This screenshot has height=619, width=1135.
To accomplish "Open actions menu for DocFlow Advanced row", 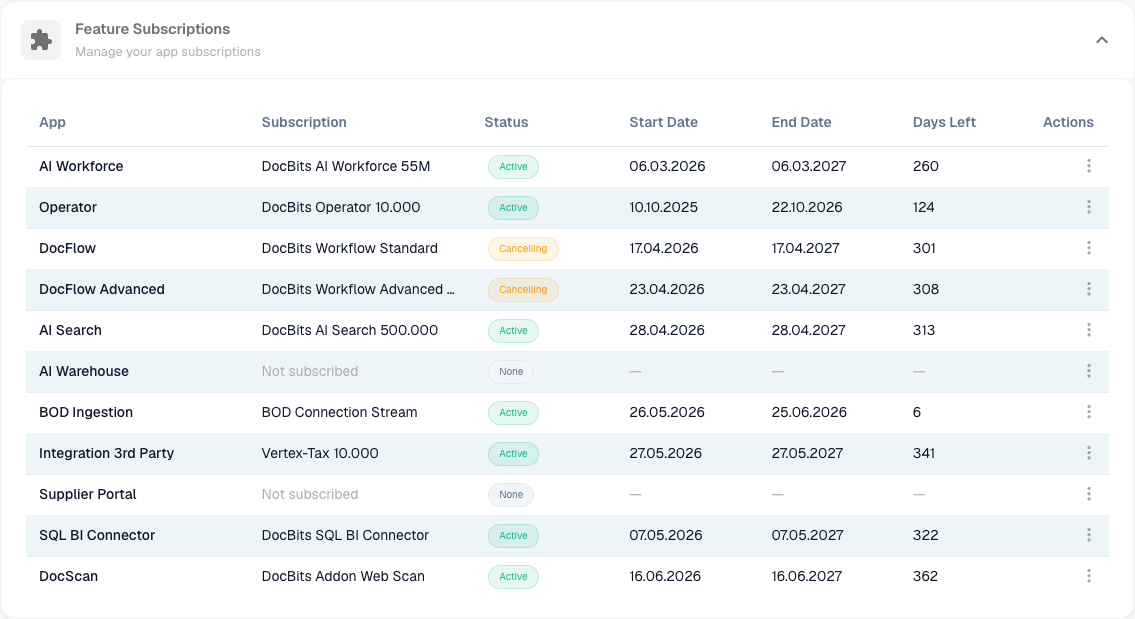I will [1088, 290].
